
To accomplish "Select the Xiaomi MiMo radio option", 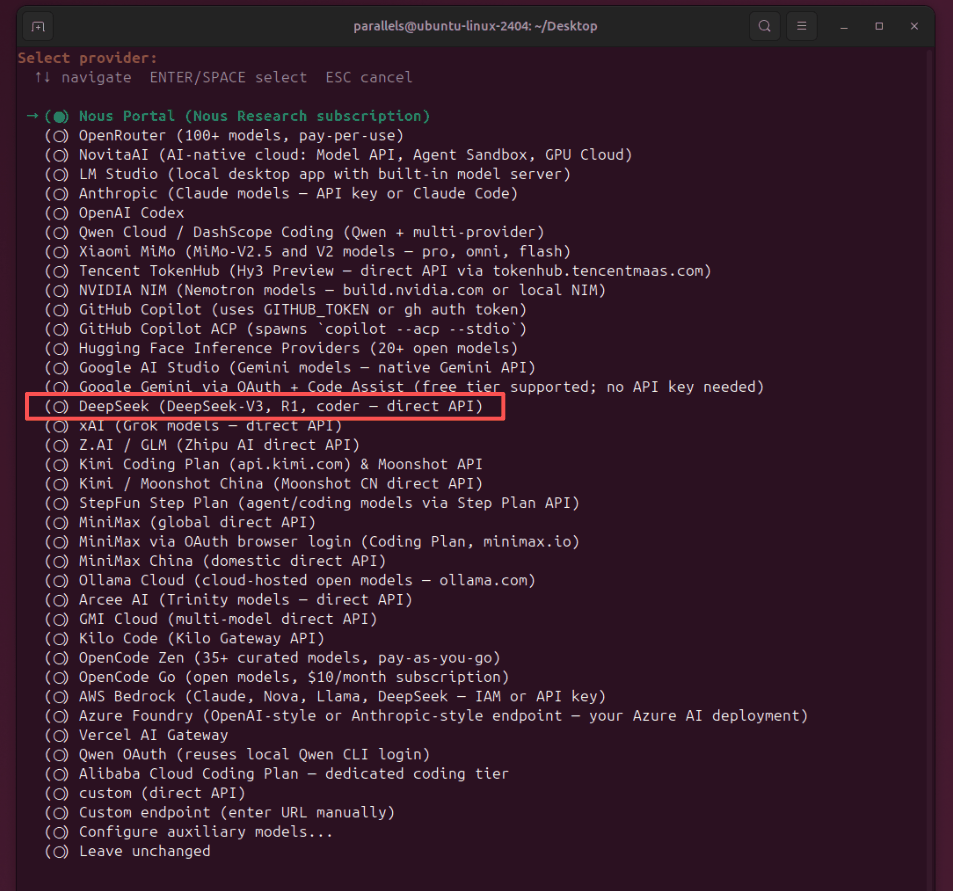I will [x=60, y=252].
